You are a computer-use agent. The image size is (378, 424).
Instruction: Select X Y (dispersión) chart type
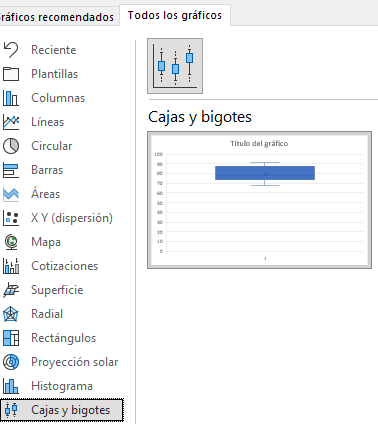click(x=72, y=218)
